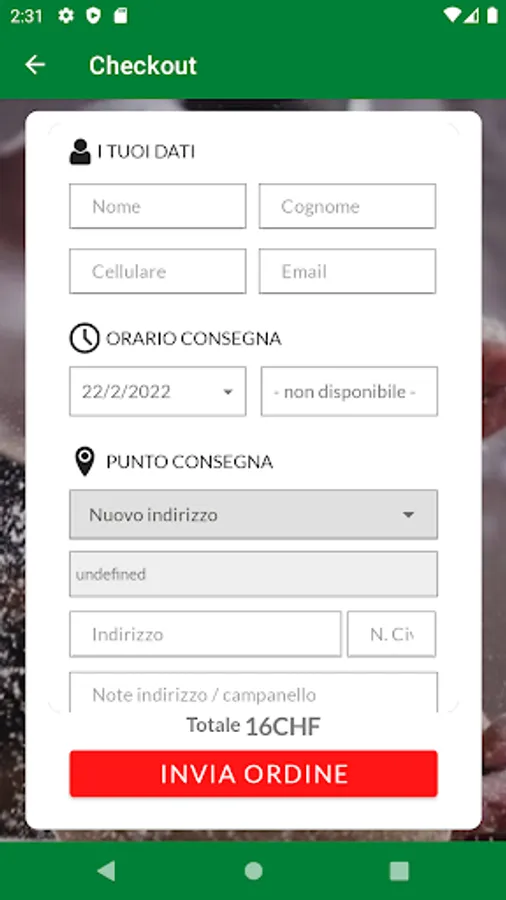
Task: Select the Email input field
Action: (x=347, y=271)
